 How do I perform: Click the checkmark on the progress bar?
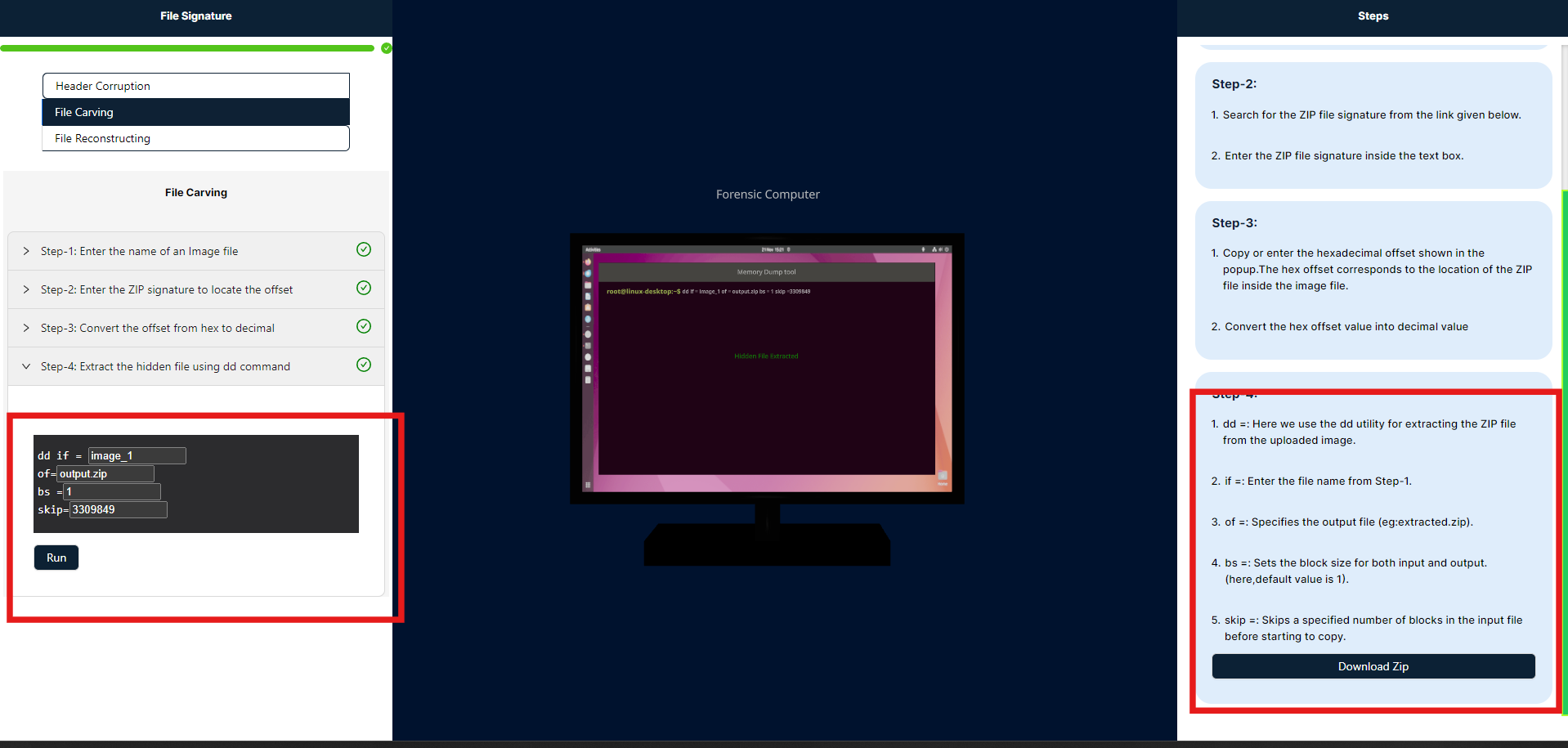click(x=386, y=48)
